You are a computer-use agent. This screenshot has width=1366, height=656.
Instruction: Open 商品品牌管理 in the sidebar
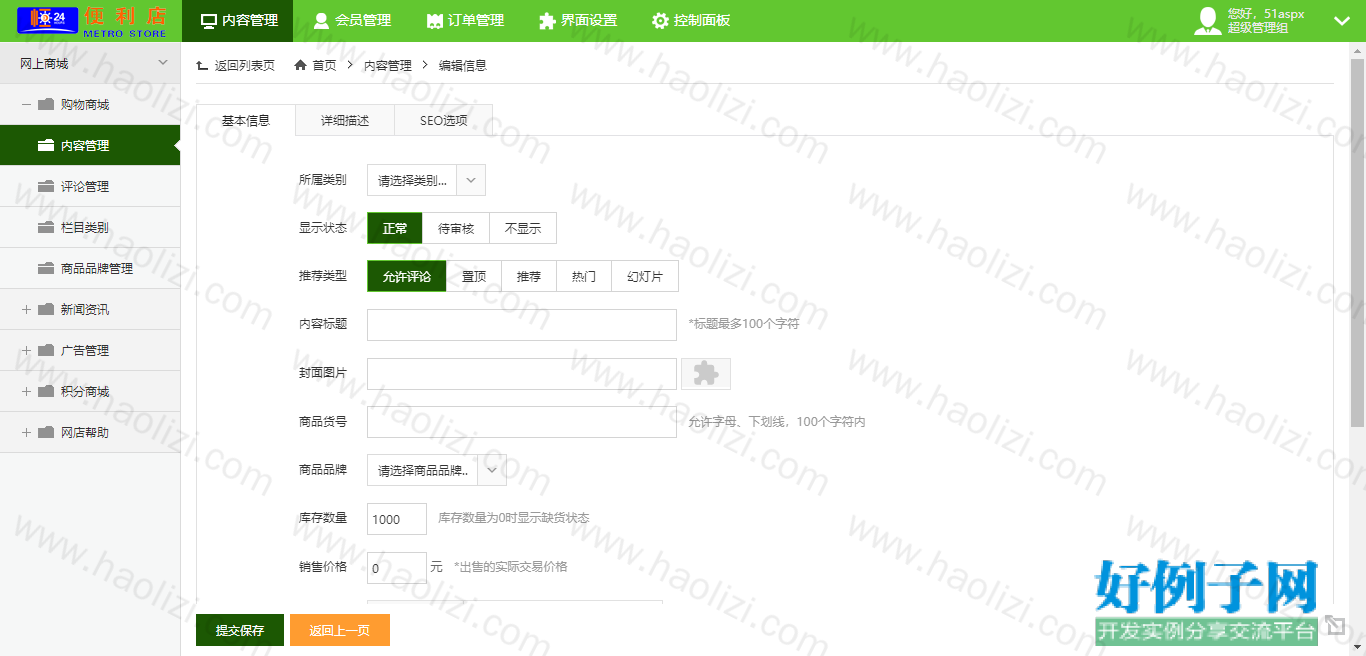[90, 268]
